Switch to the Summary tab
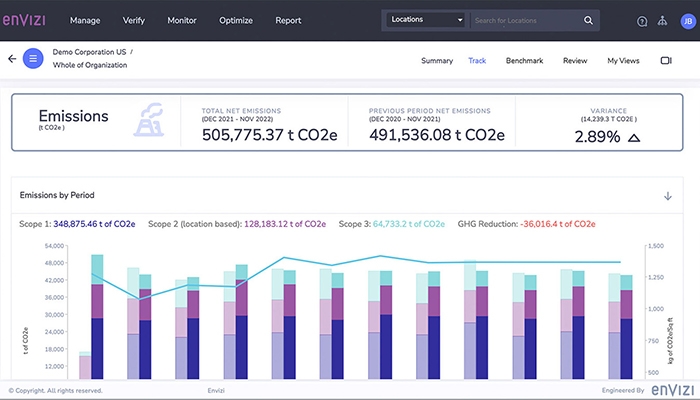Image resolution: width=700 pixels, height=400 pixels. [x=436, y=61]
